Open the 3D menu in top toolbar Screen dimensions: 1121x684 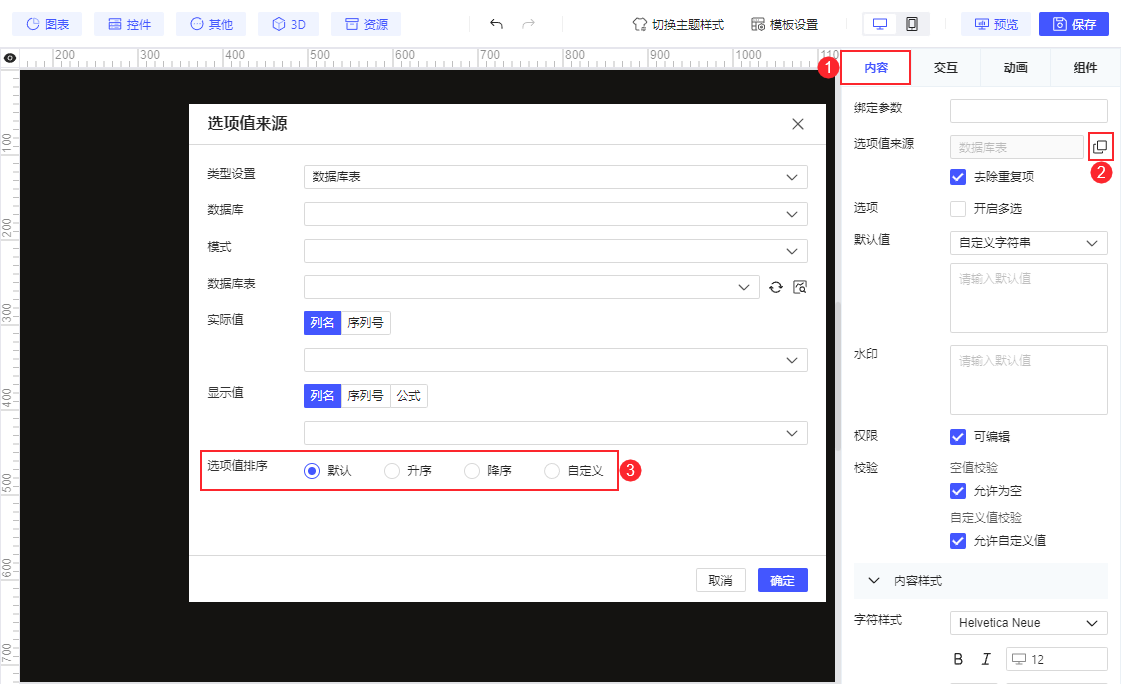tap(288, 23)
